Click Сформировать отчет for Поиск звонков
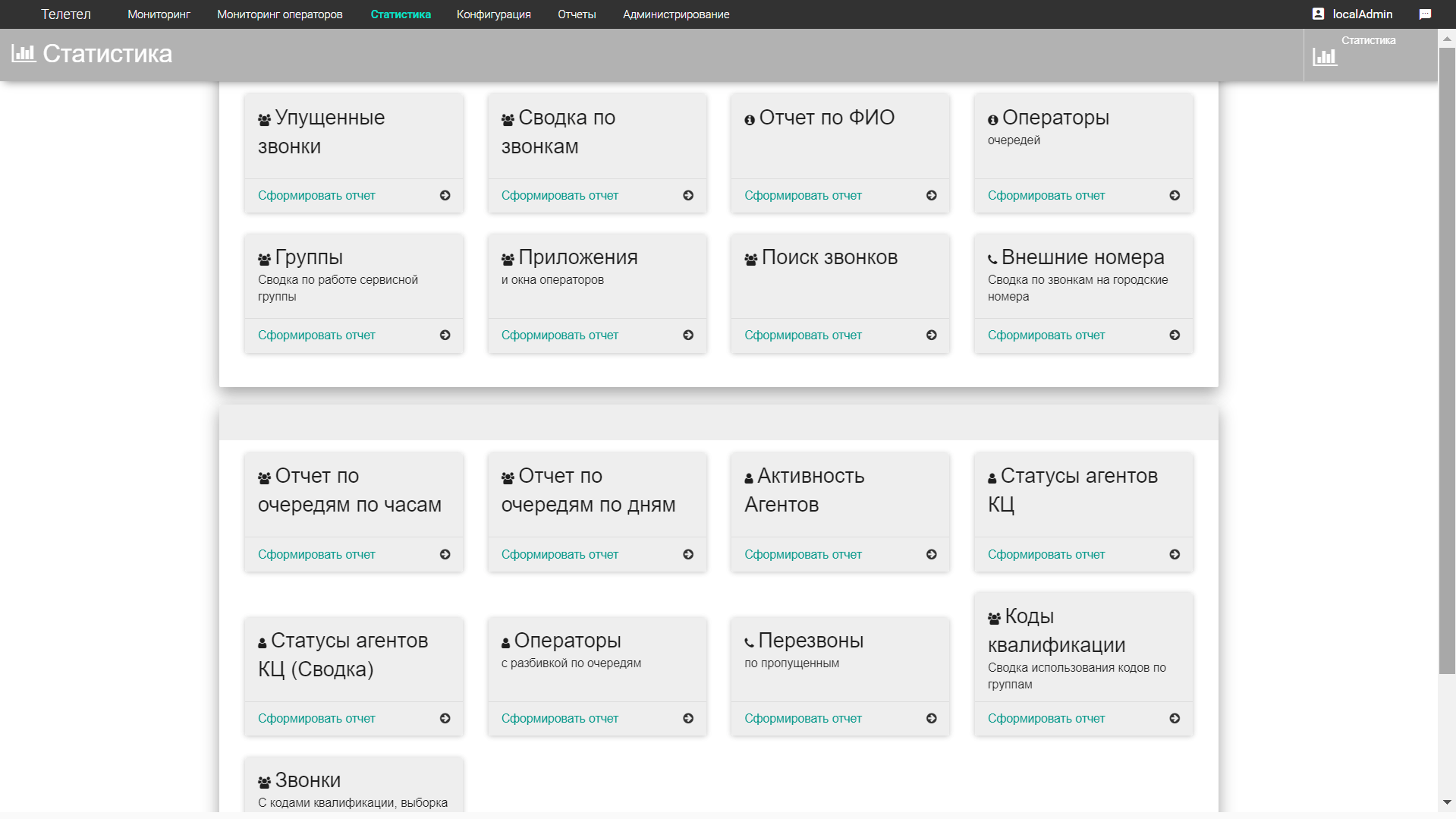1456x819 pixels. coord(803,335)
